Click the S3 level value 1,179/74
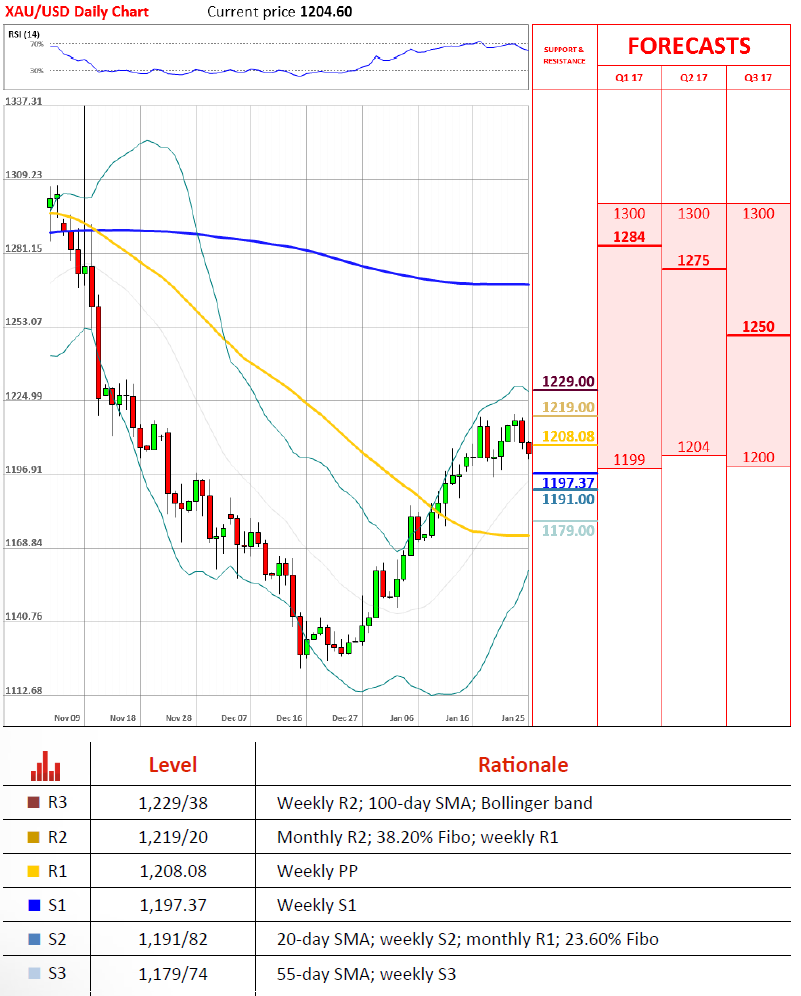 (173, 973)
